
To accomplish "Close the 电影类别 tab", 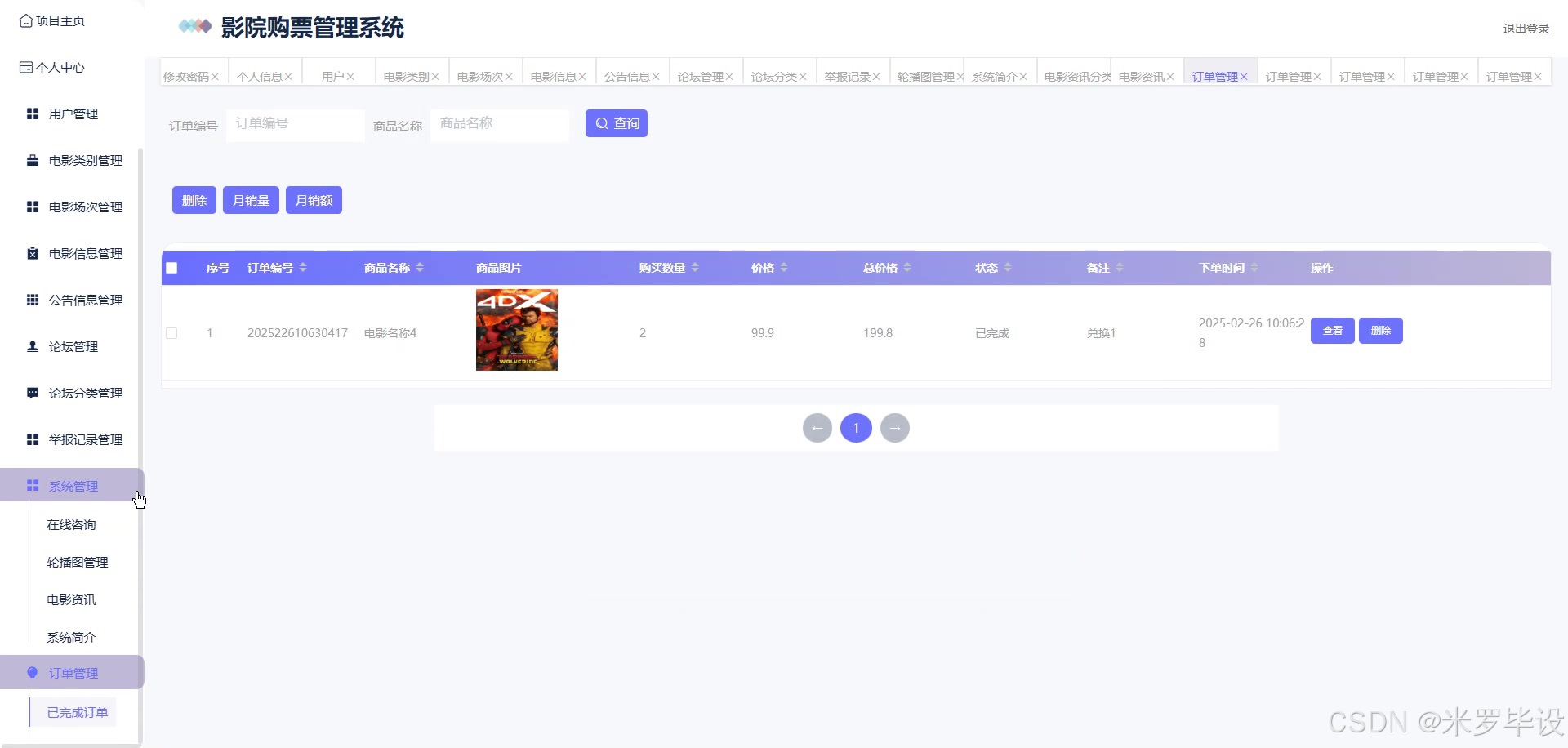I will [x=435, y=77].
